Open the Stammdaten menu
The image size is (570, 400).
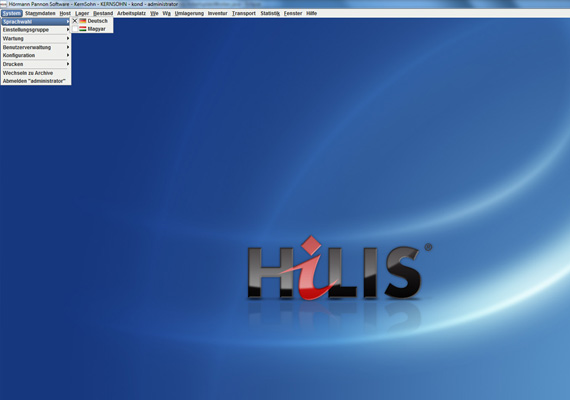(40, 13)
